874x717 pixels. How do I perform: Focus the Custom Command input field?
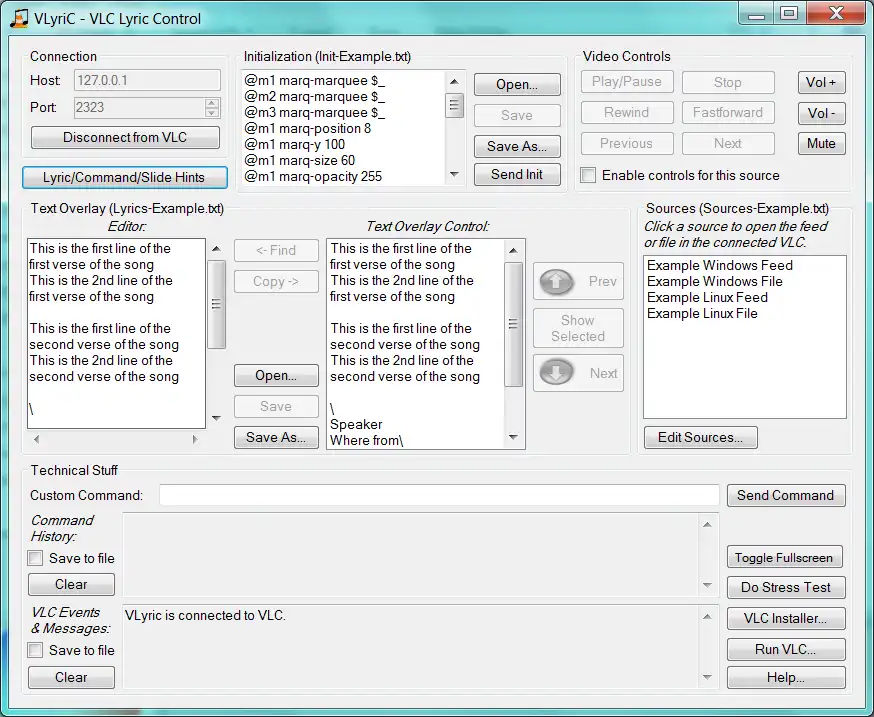[439, 495]
